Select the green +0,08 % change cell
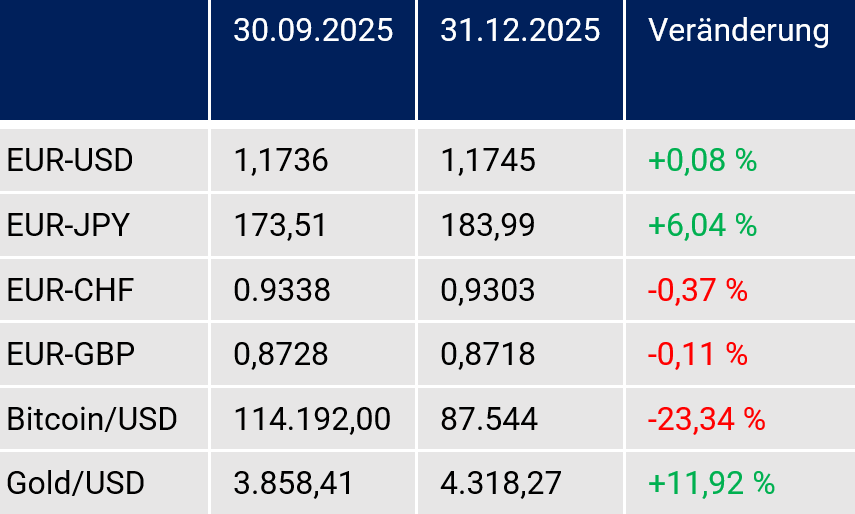This screenshot has width=855, height=514. 702,160
